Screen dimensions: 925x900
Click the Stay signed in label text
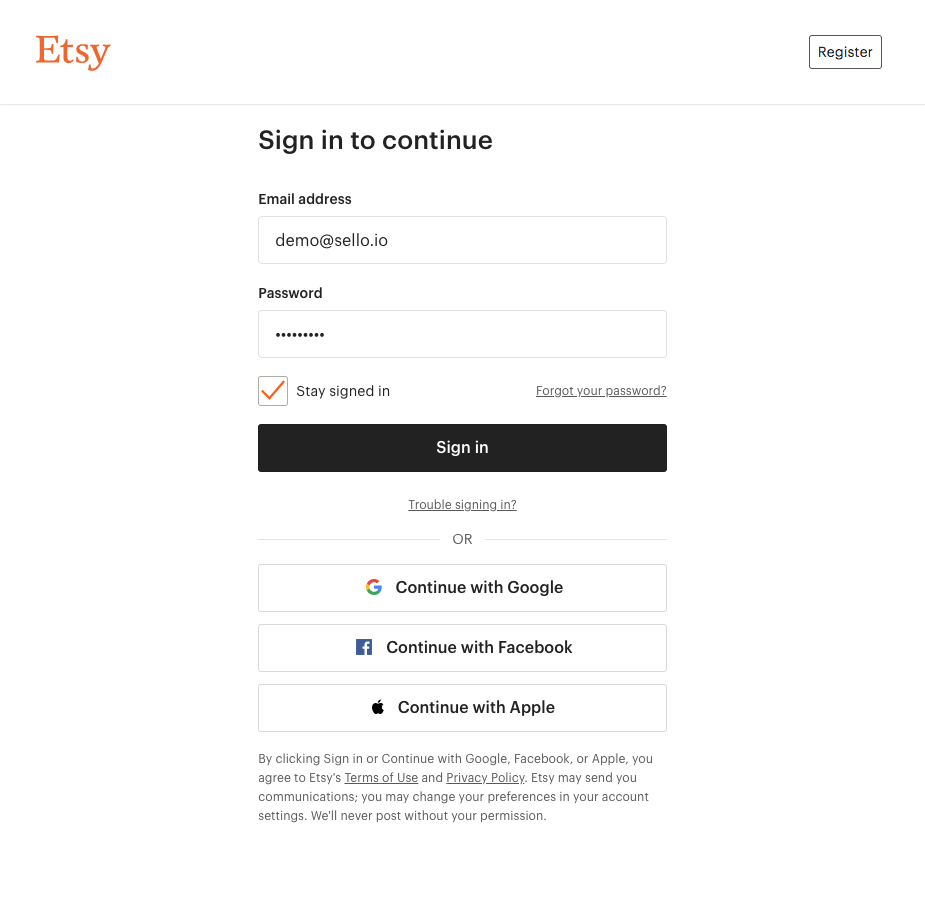click(x=343, y=391)
